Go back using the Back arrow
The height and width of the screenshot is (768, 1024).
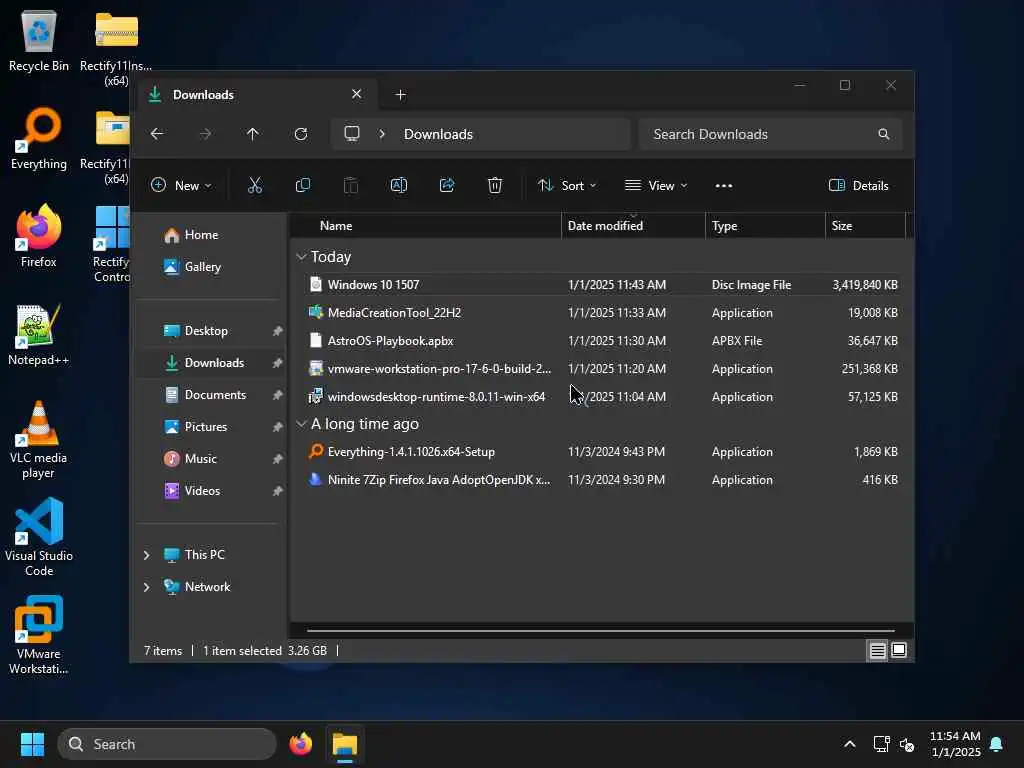pyautogui.click(x=157, y=134)
